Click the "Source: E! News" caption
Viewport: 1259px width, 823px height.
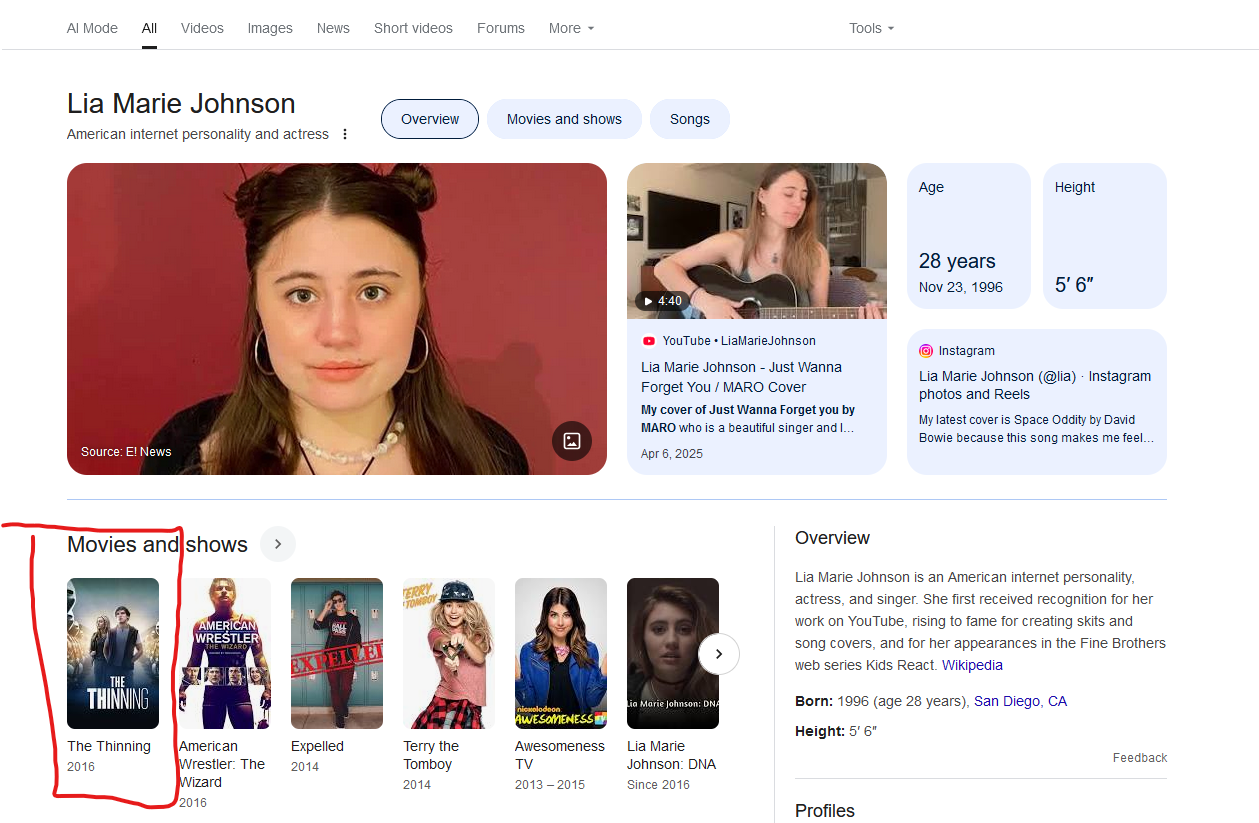pos(126,452)
